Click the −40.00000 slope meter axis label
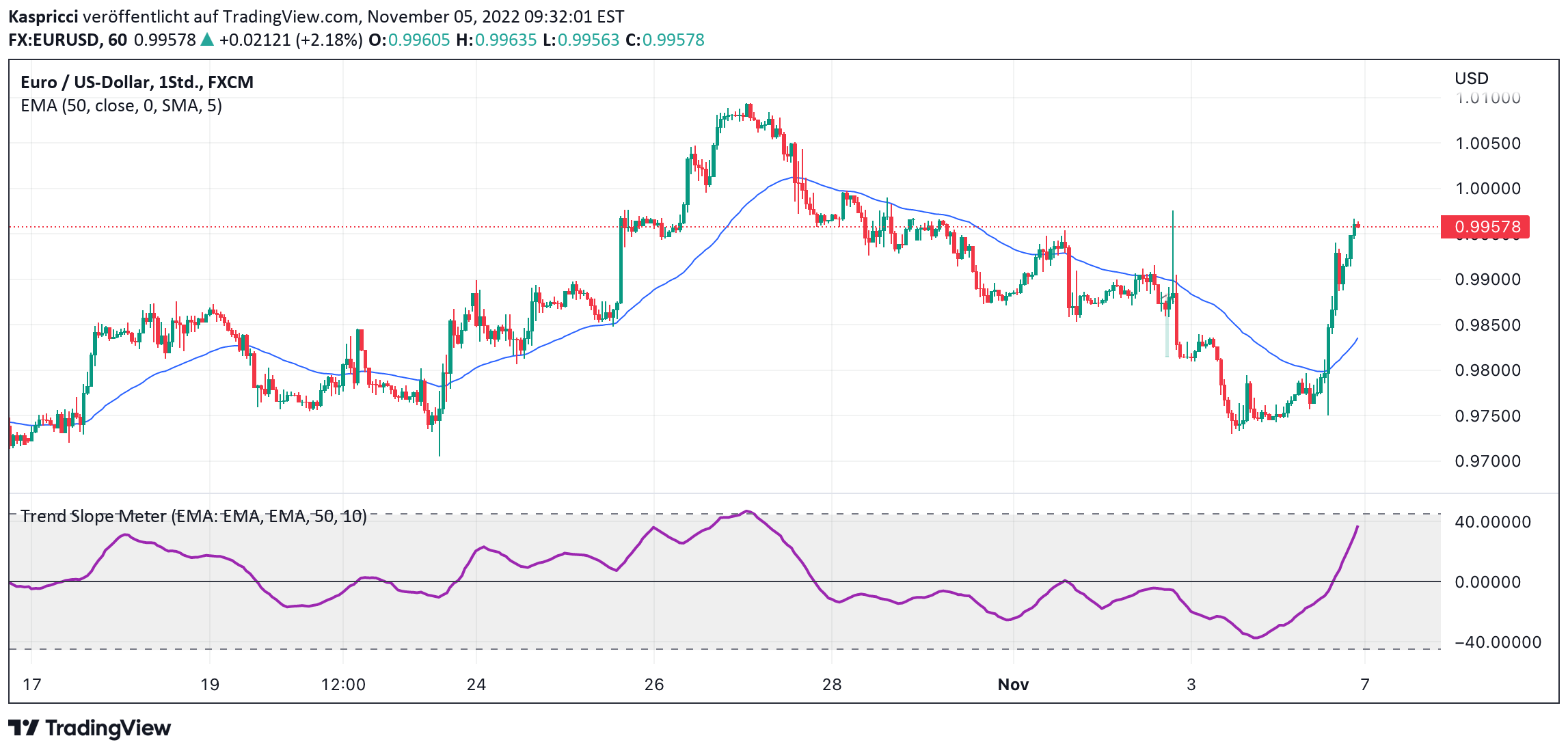Viewport: 1568px width, 753px height. [1498, 642]
